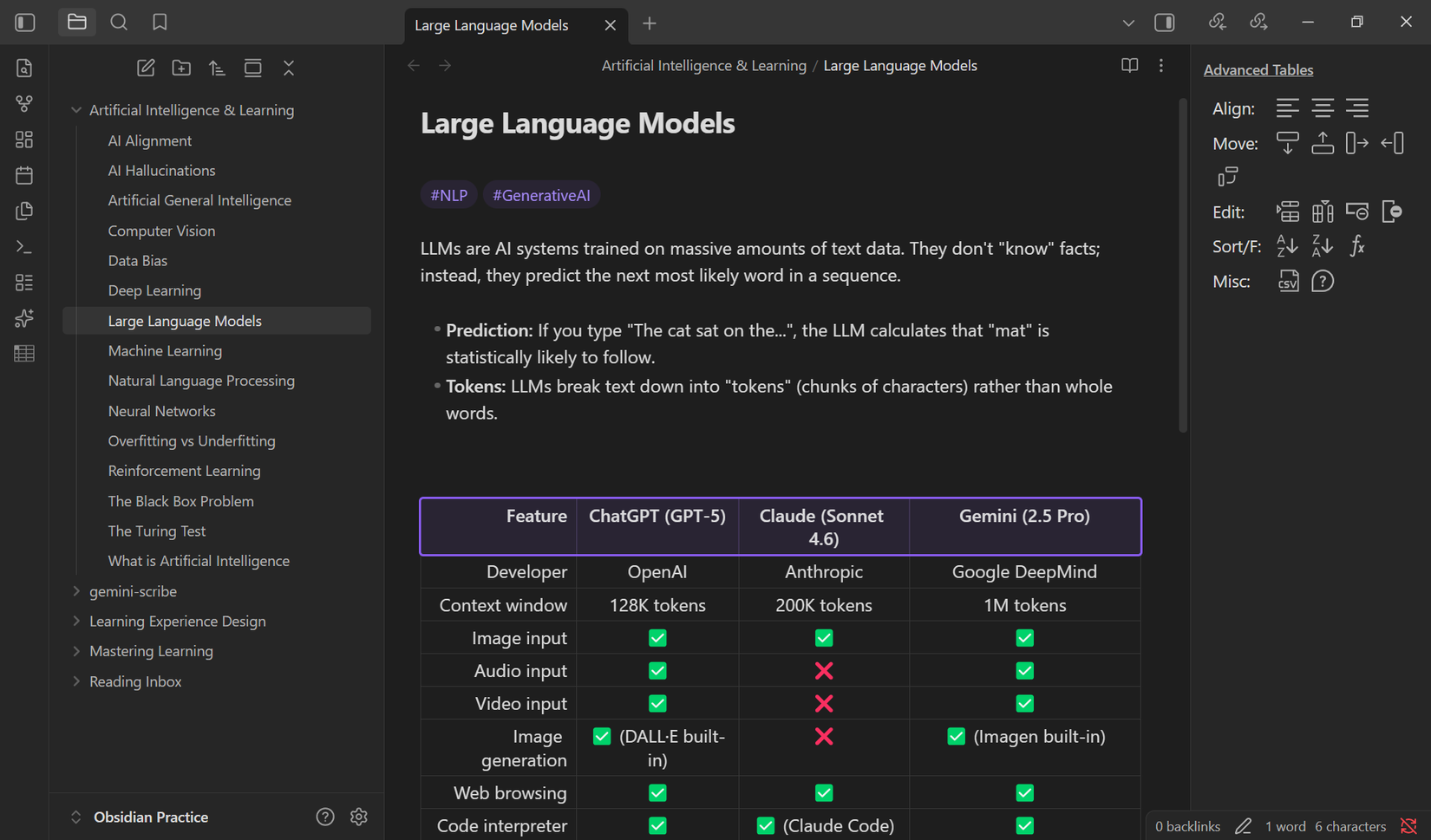This screenshot has height=840, width=1431.
Task: Delete table row icon
Action: [x=1357, y=212]
